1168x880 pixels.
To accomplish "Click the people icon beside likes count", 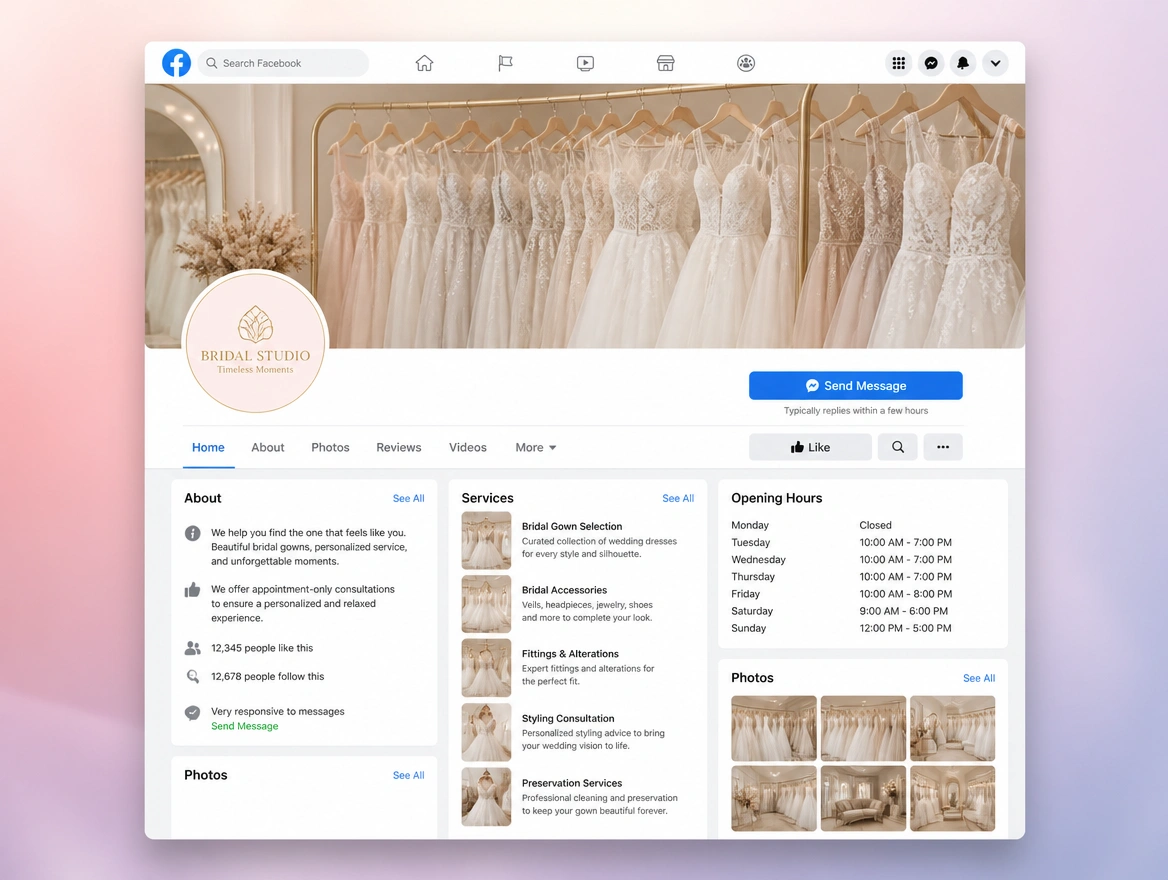I will (x=192, y=648).
